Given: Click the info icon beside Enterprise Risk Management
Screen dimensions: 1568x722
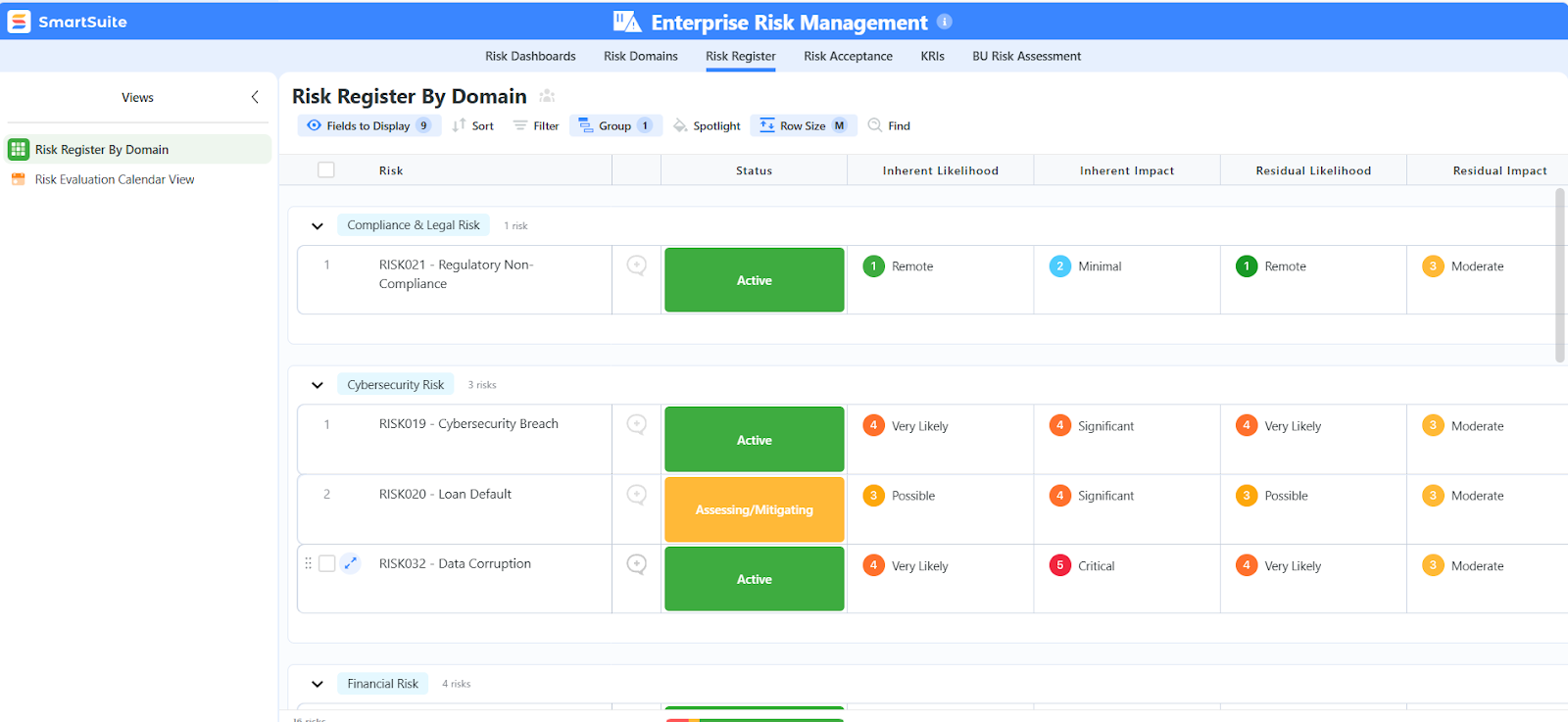Looking at the screenshot, I should coord(944,22).
